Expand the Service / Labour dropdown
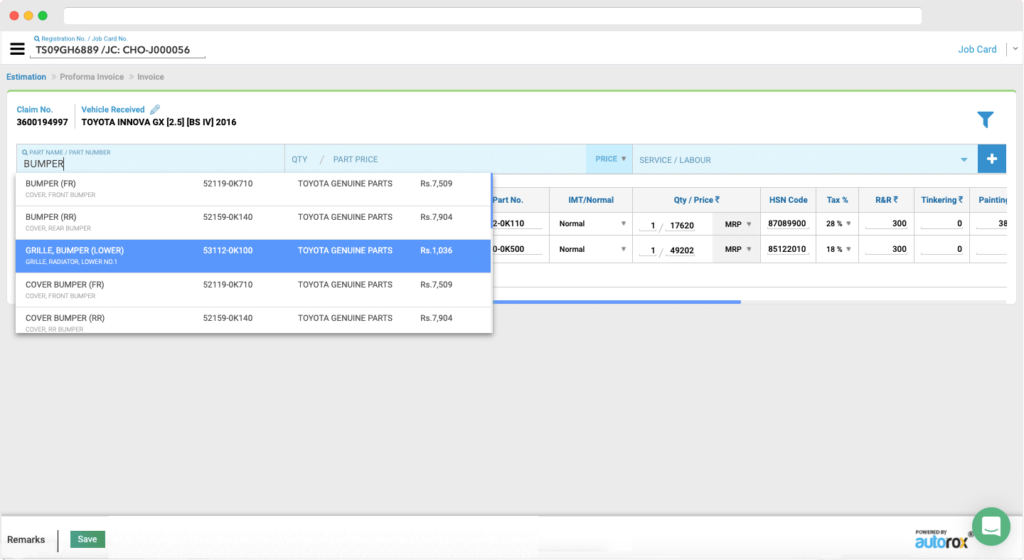This screenshot has width=1024, height=560. 964,159
